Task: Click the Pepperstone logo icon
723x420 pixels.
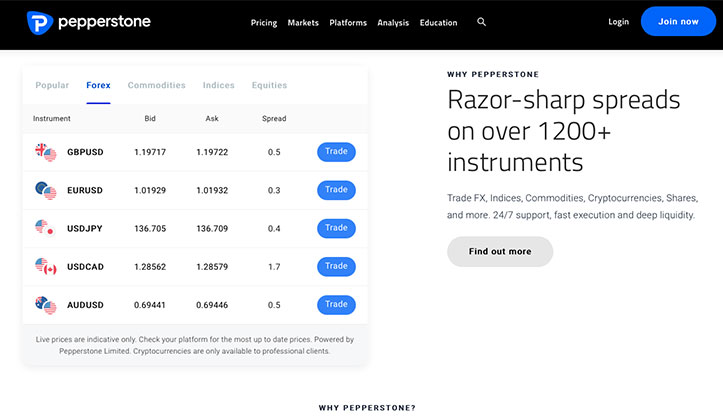Action: point(40,23)
